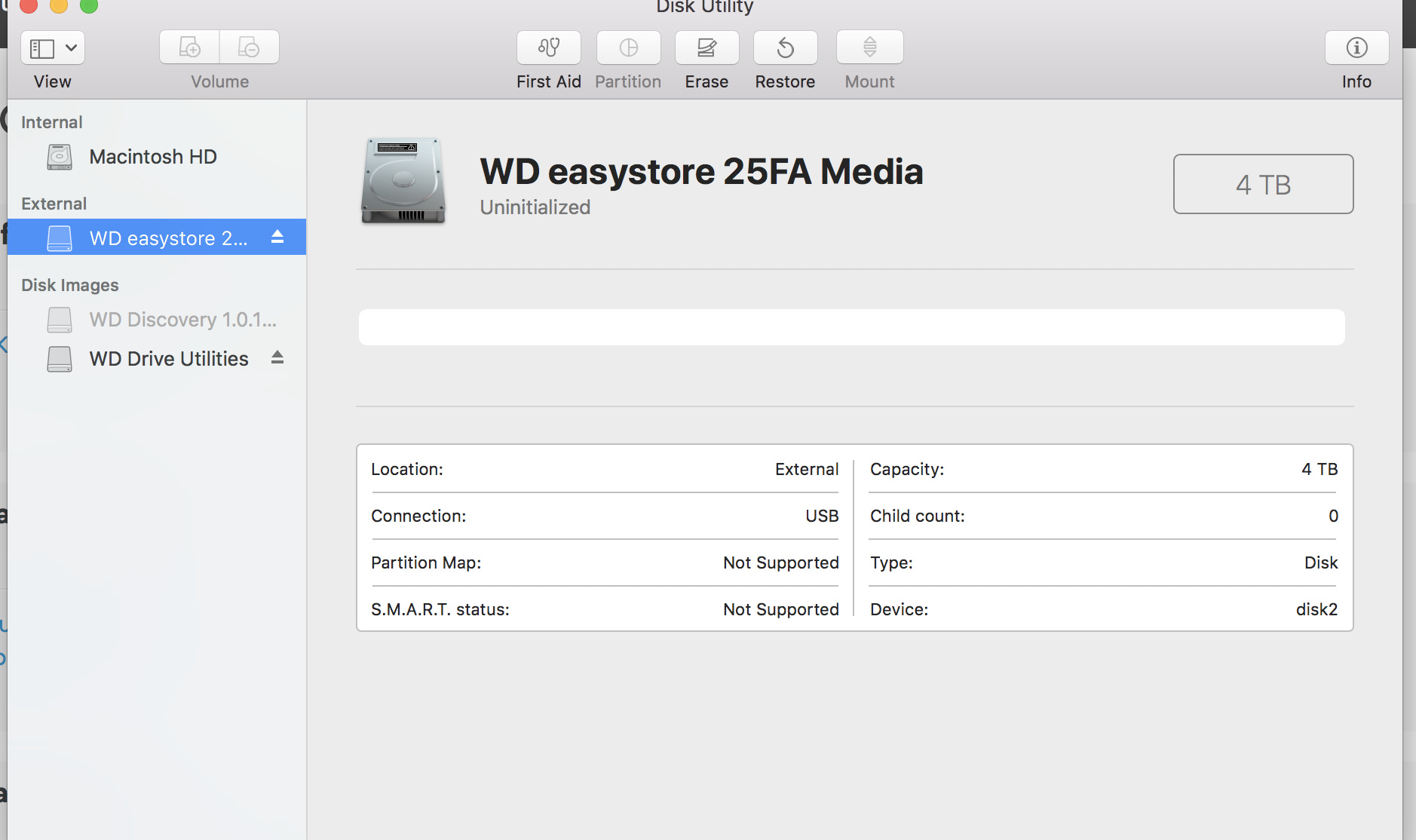Click the Partition toolbar icon
The height and width of the screenshot is (840, 1416).
[629, 48]
